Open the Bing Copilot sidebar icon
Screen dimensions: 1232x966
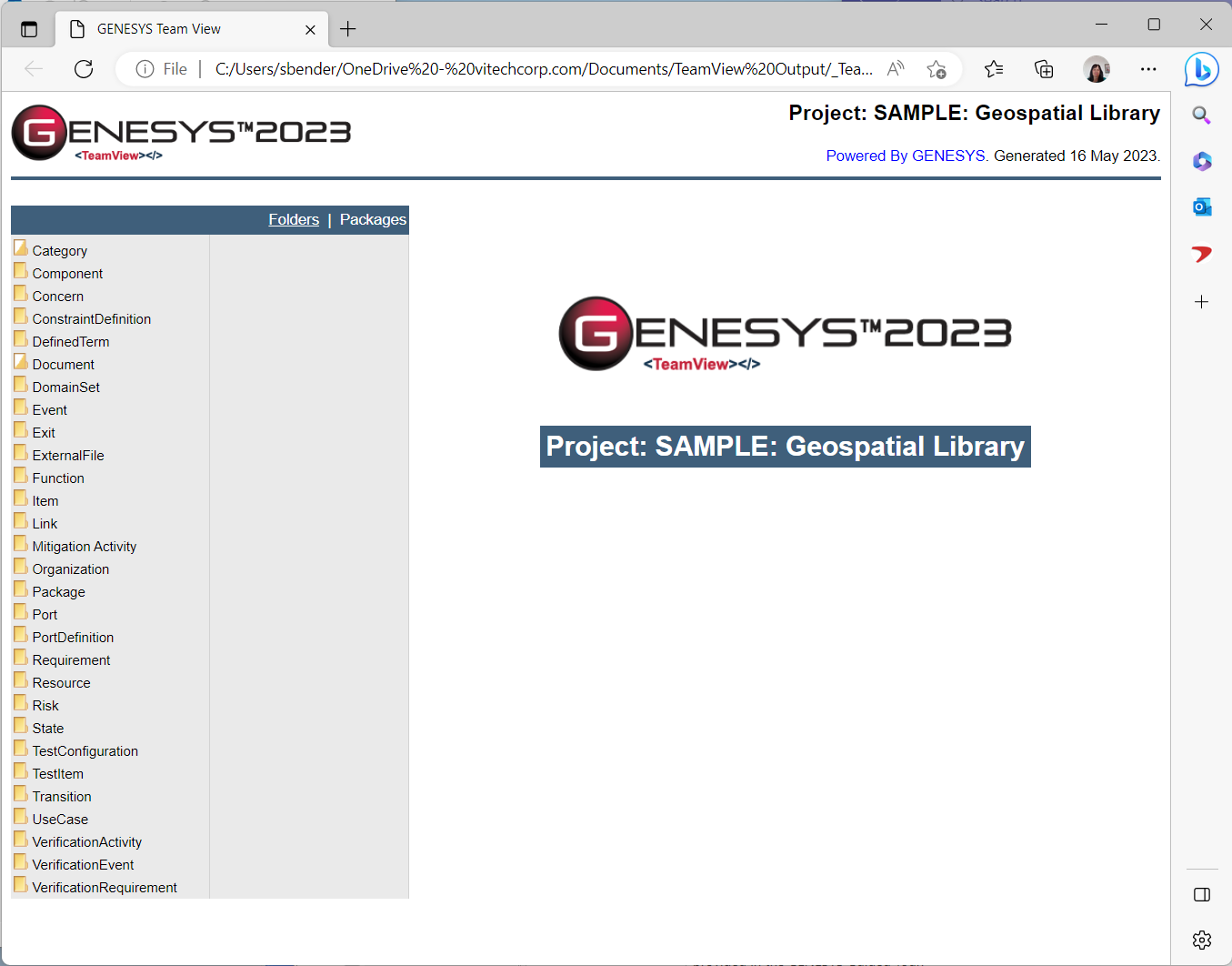point(1201,69)
